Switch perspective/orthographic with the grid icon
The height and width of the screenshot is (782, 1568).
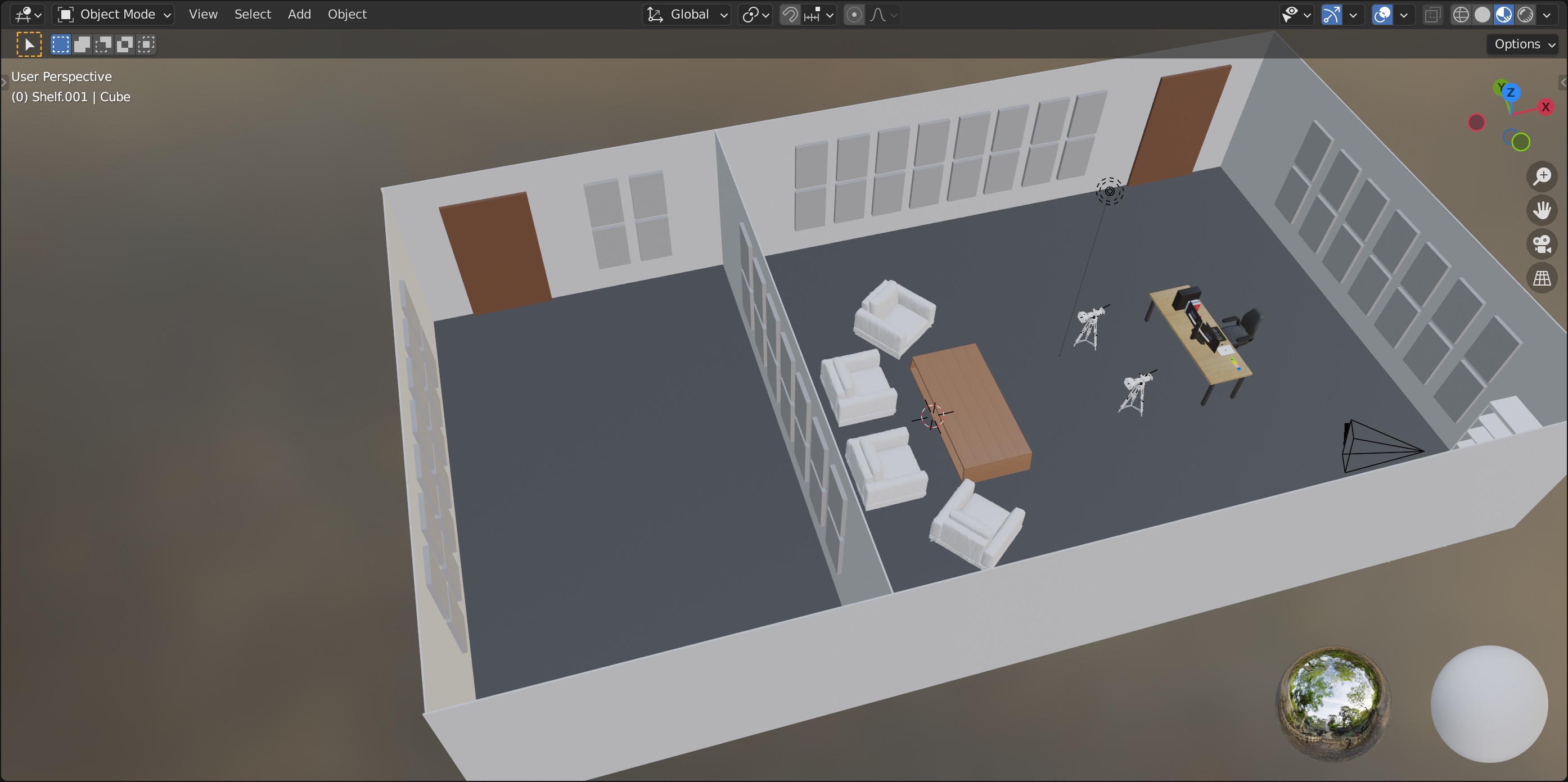[1542, 279]
